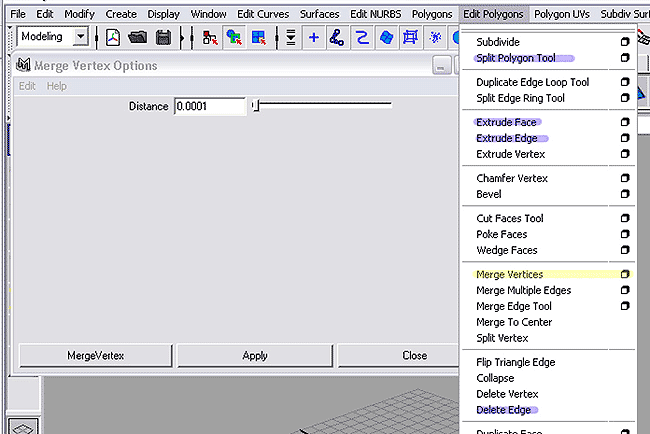Open the Modeling menu set dropdown
The image size is (650, 434).
[x=81, y=37]
